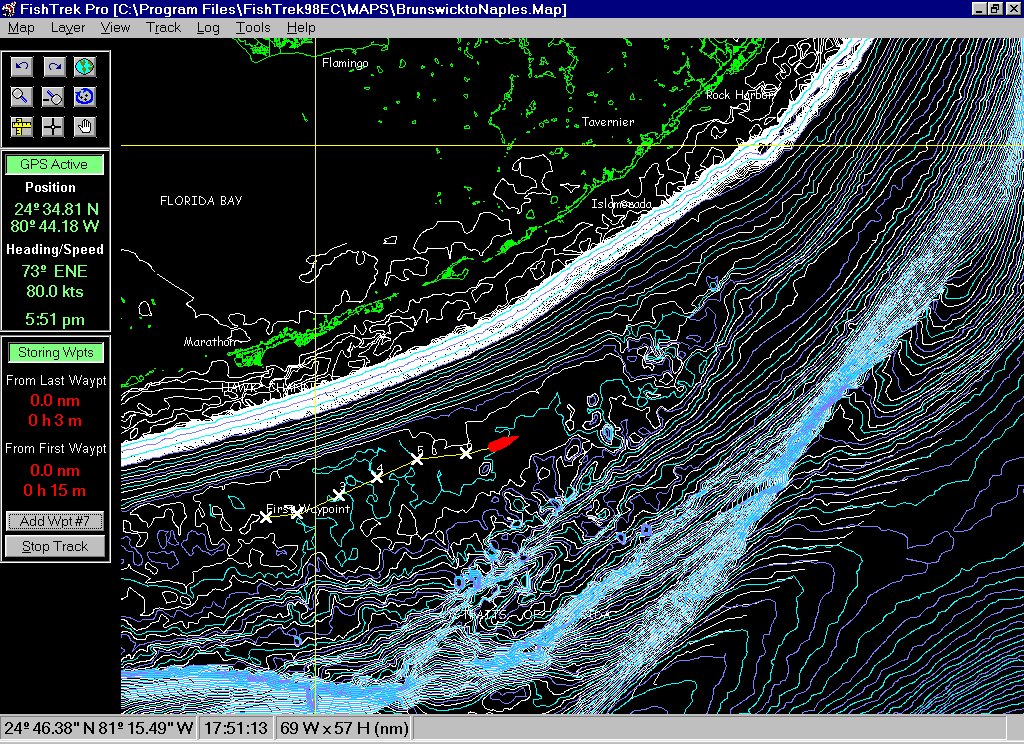Screen dimensions: 1024x744
Task: Click the globe full-map view icon
Action: [x=85, y=67]
